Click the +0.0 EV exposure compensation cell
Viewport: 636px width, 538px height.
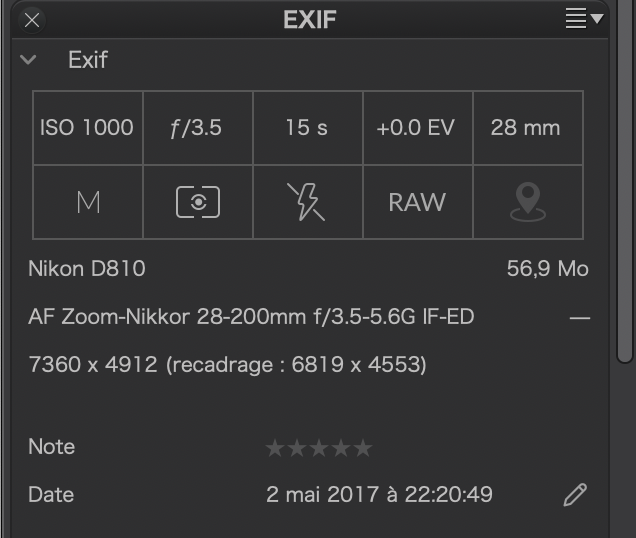[417, 128]
